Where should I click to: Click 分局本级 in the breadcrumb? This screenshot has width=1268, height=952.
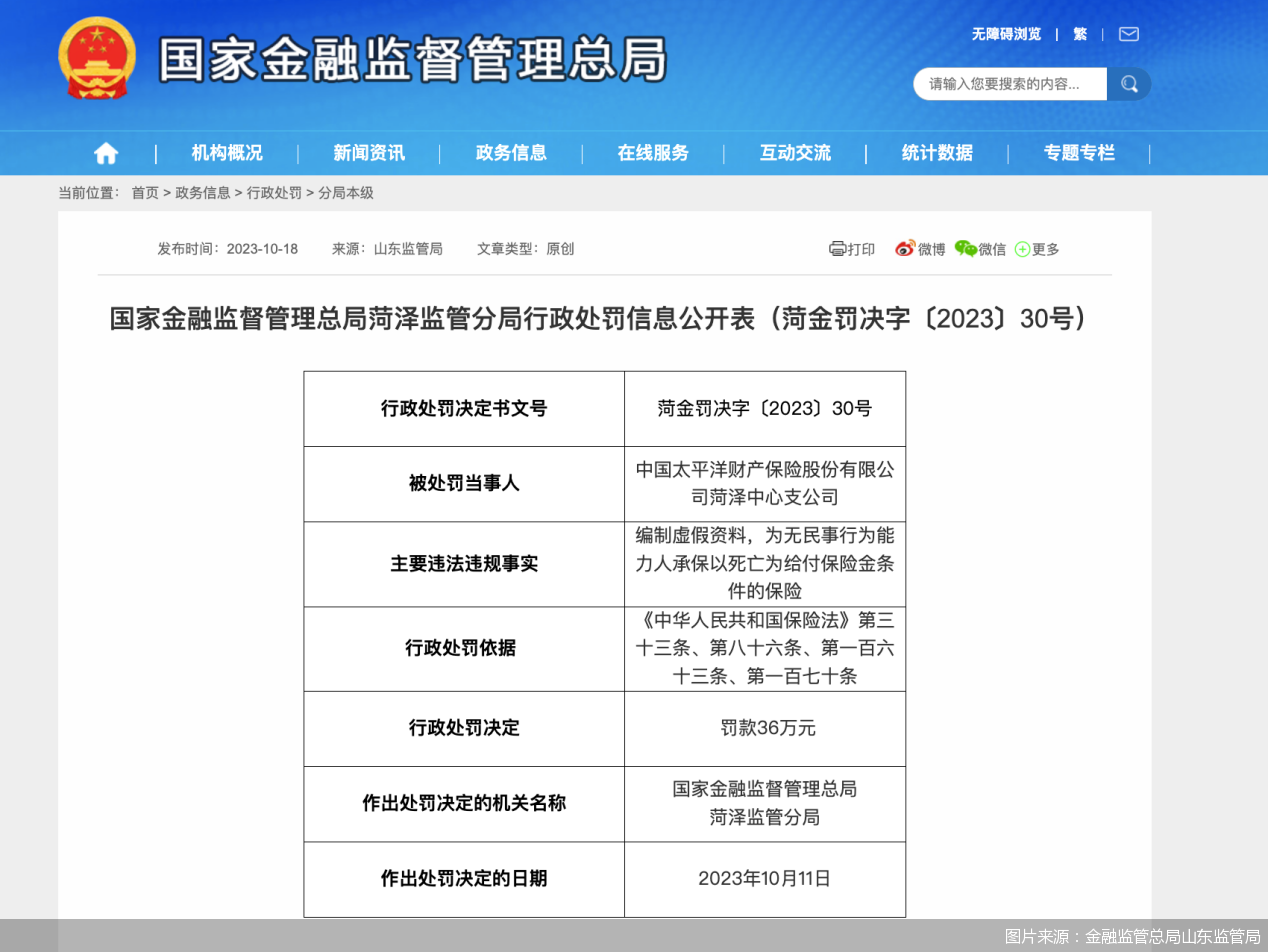click(346, 193)
